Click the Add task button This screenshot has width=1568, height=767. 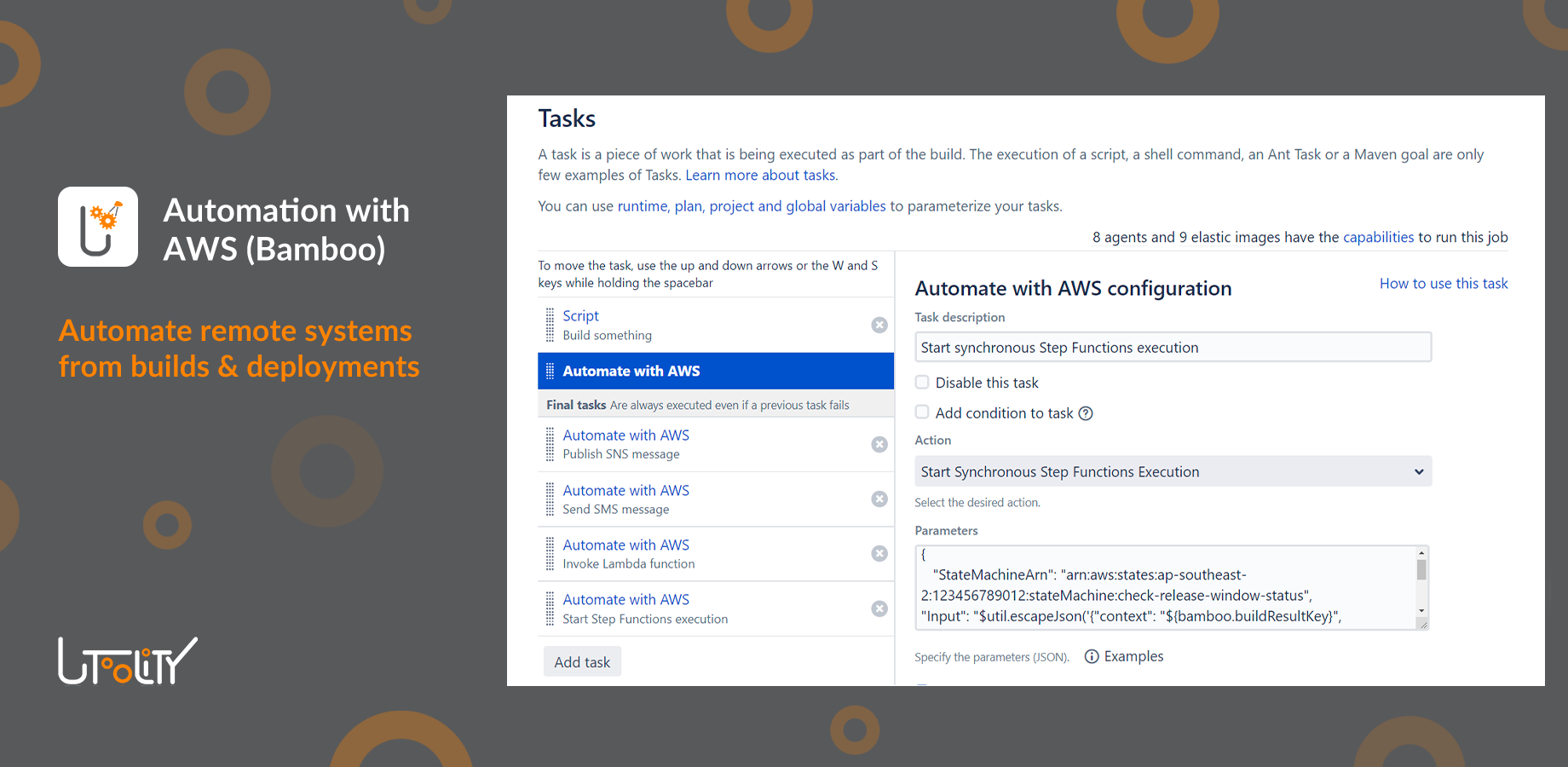pos(582,661)
